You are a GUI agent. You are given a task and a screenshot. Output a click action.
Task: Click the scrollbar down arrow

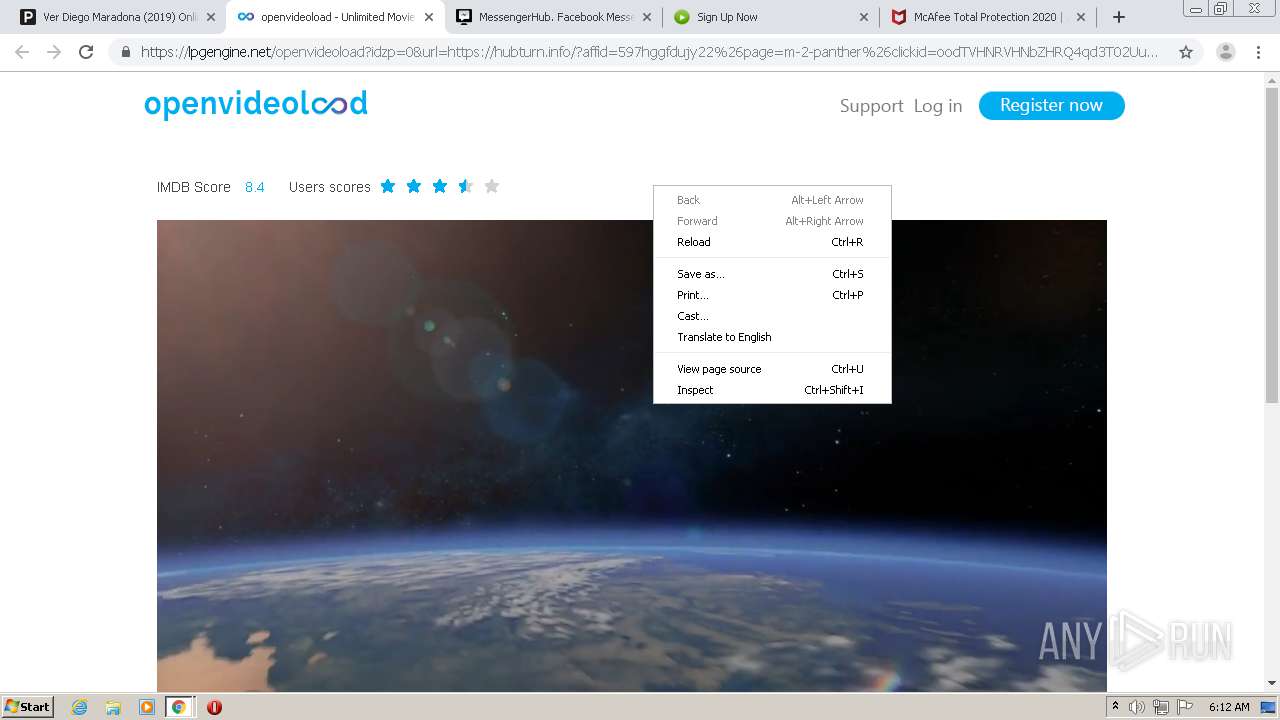coord(1272,683)
